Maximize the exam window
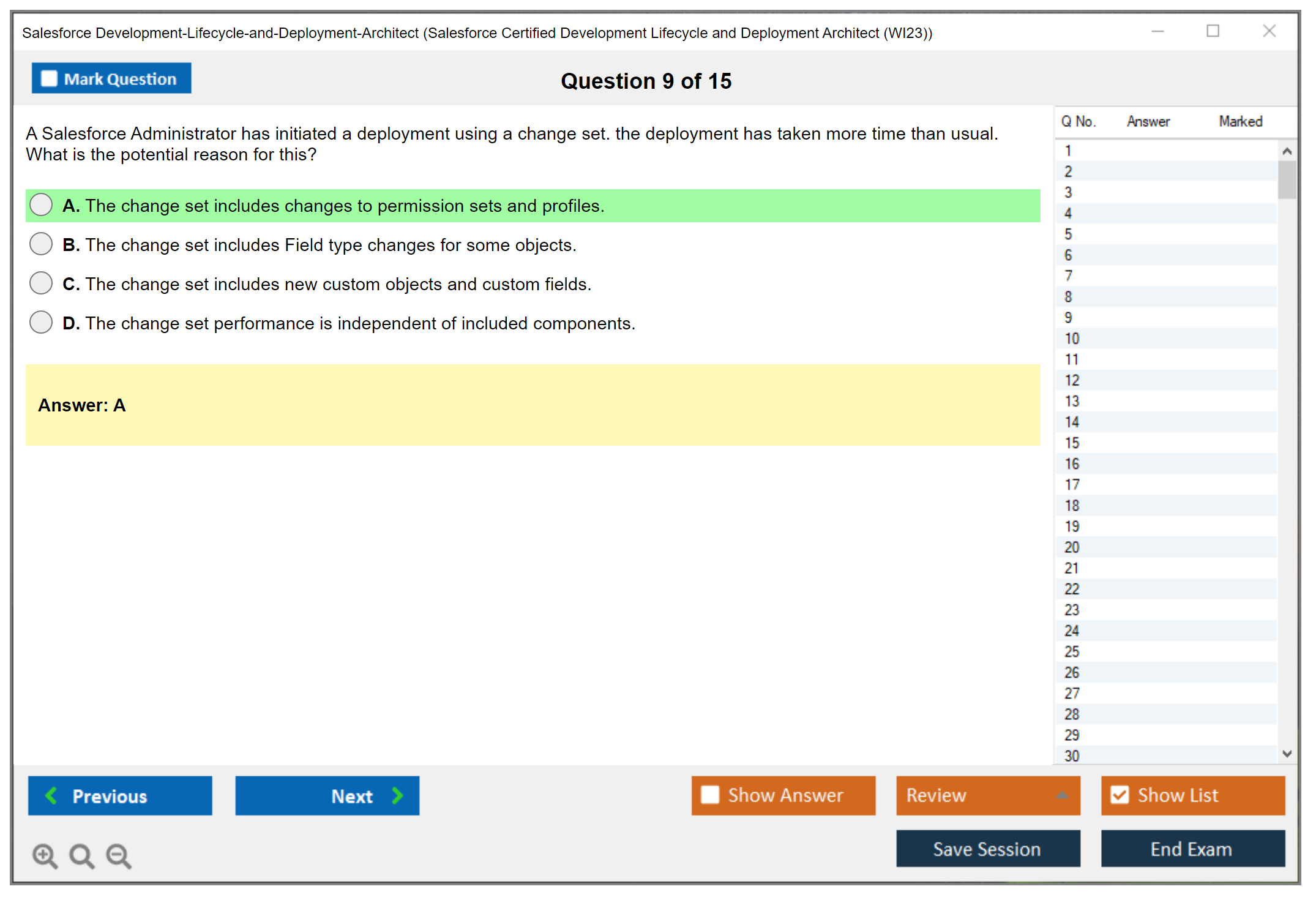The height and width of the screenshot is (900, 1316). pos(1213,31)
